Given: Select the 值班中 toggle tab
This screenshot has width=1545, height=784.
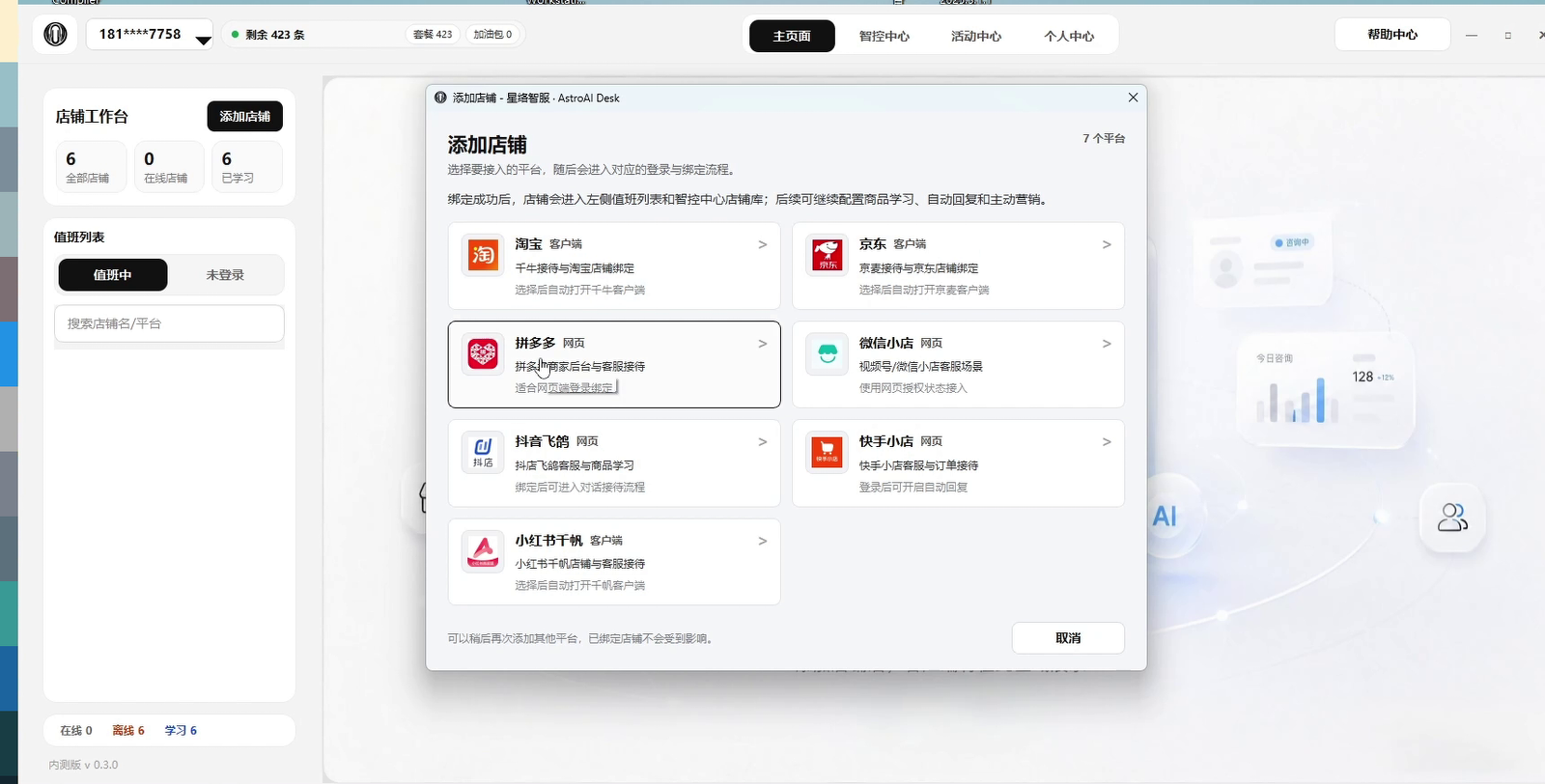Looking at the screenshot, I should pos(113,275).
